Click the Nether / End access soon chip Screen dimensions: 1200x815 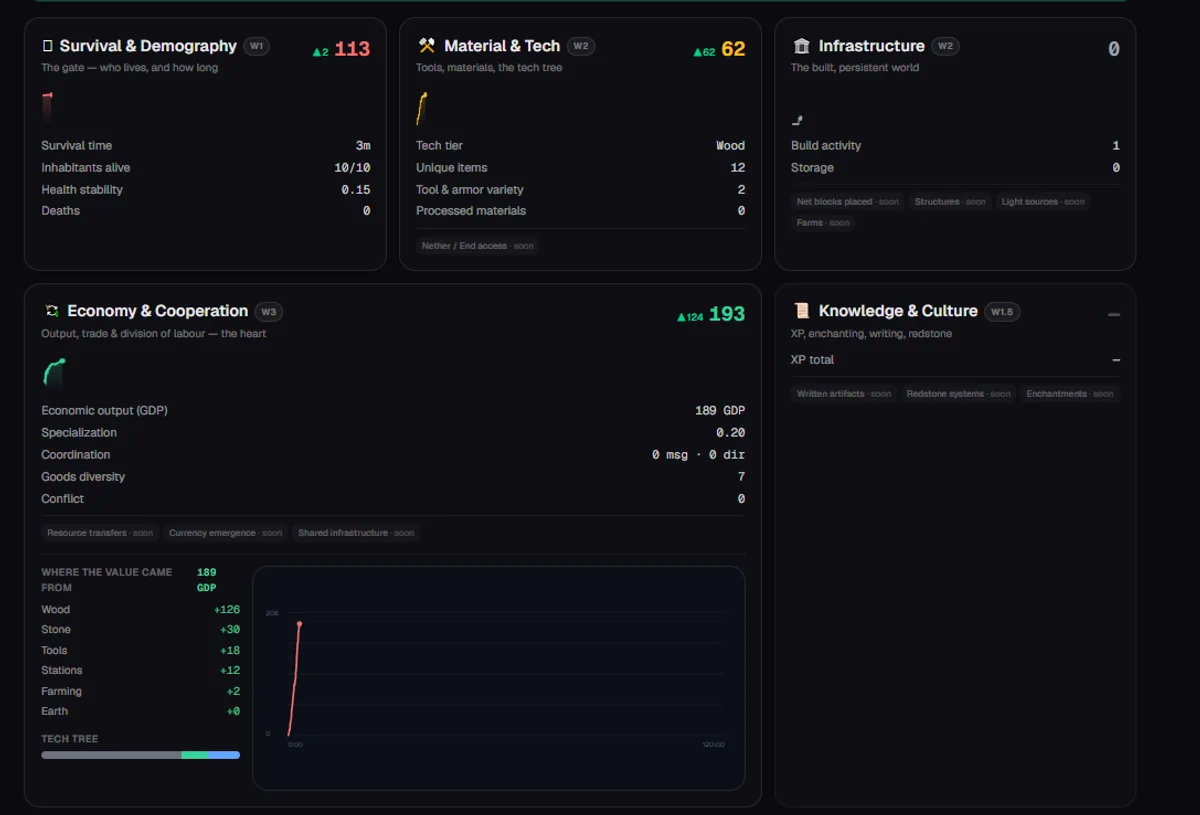click(478, 246)
